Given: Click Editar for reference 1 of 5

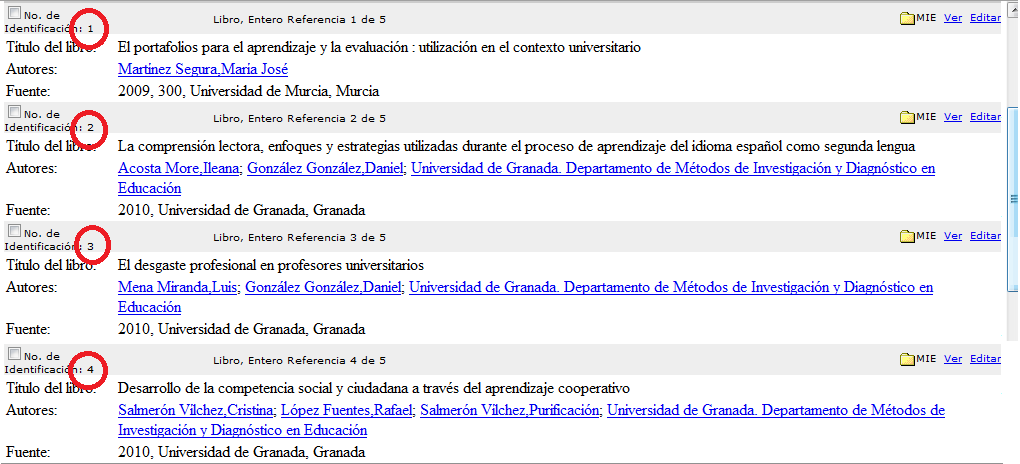Looking at the screenshot, I should [985, 18].
